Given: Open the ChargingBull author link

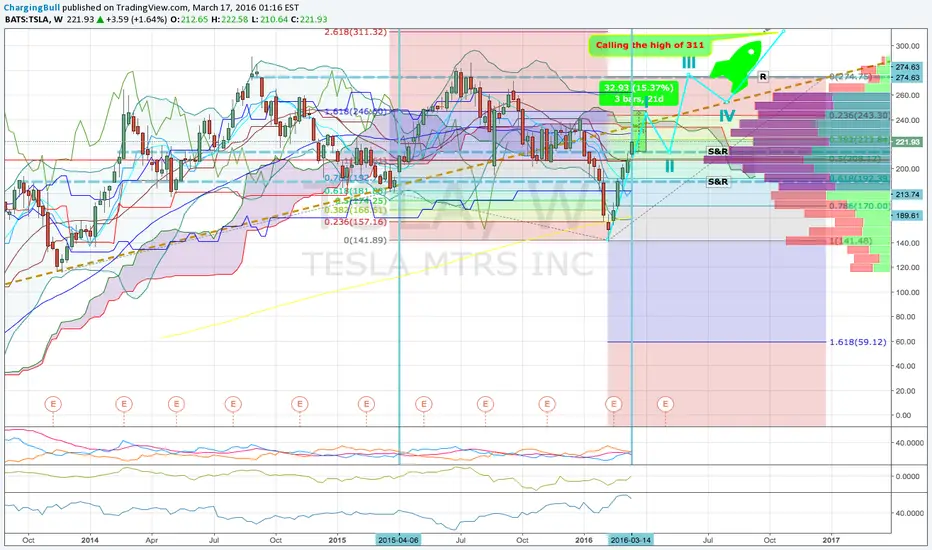Looking at the screenshot, I should tap(32, 8).
